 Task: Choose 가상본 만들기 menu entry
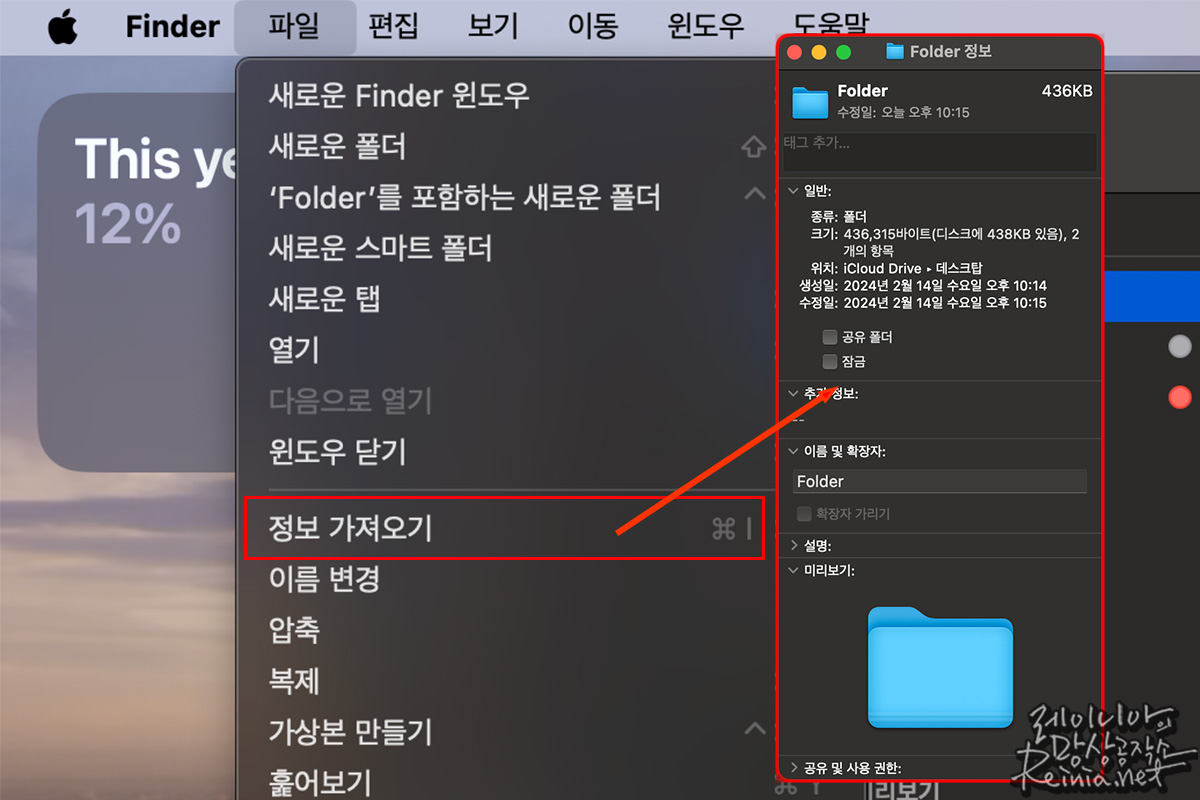click(350, 732)
